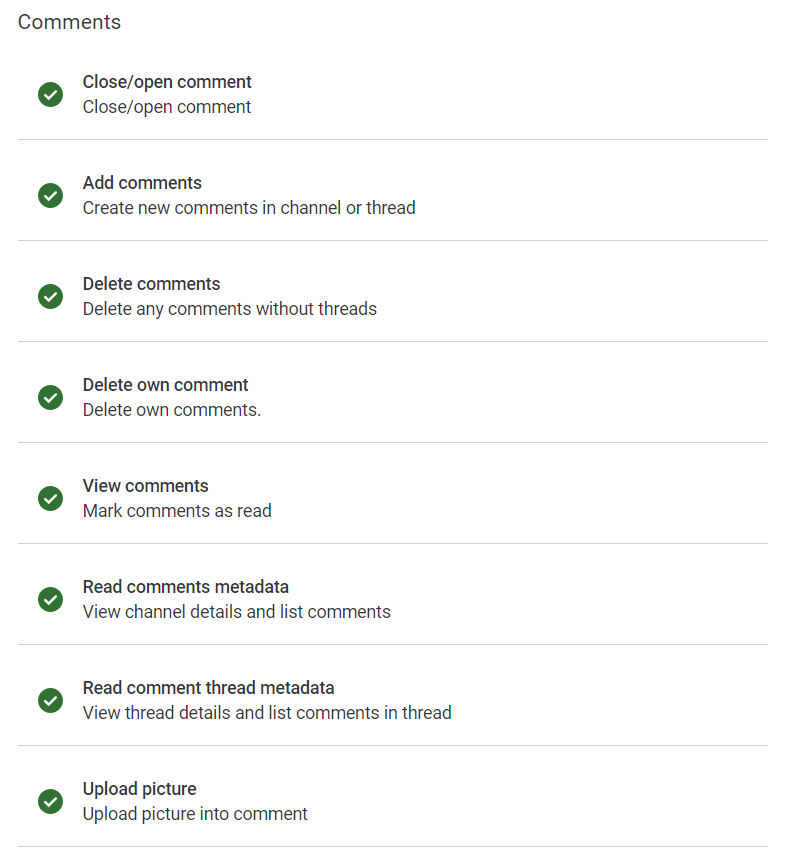
Task: Click the Comments section header
Action: [x=69, y=21]
